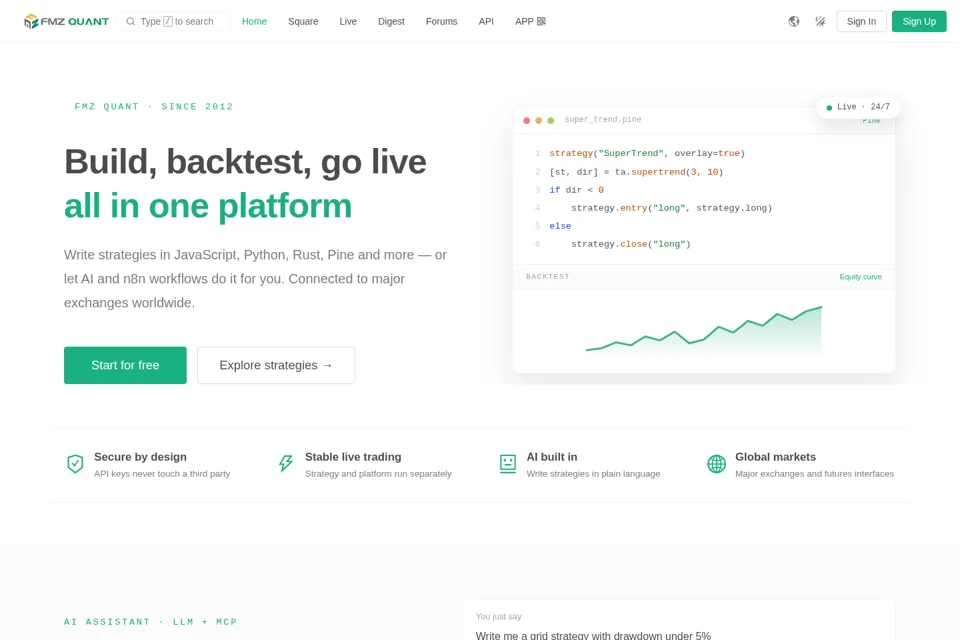
Task: Click the AI built in heading
Action: pyautogui.click(x=552, y=457)
